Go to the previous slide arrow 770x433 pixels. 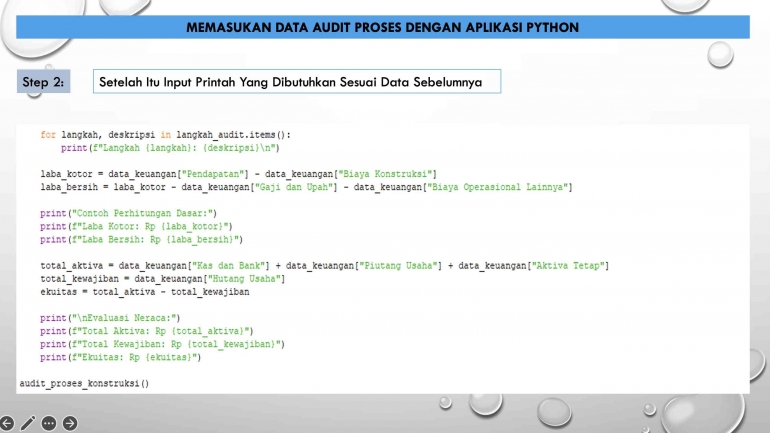point(6,423)
